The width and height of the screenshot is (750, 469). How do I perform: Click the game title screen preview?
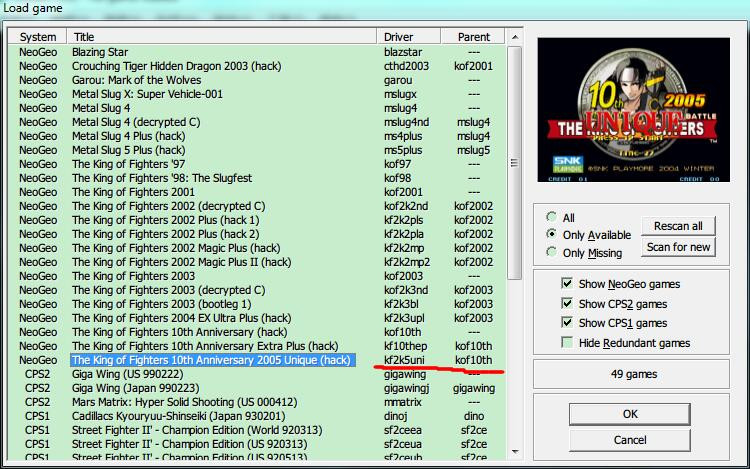(633, 109)
